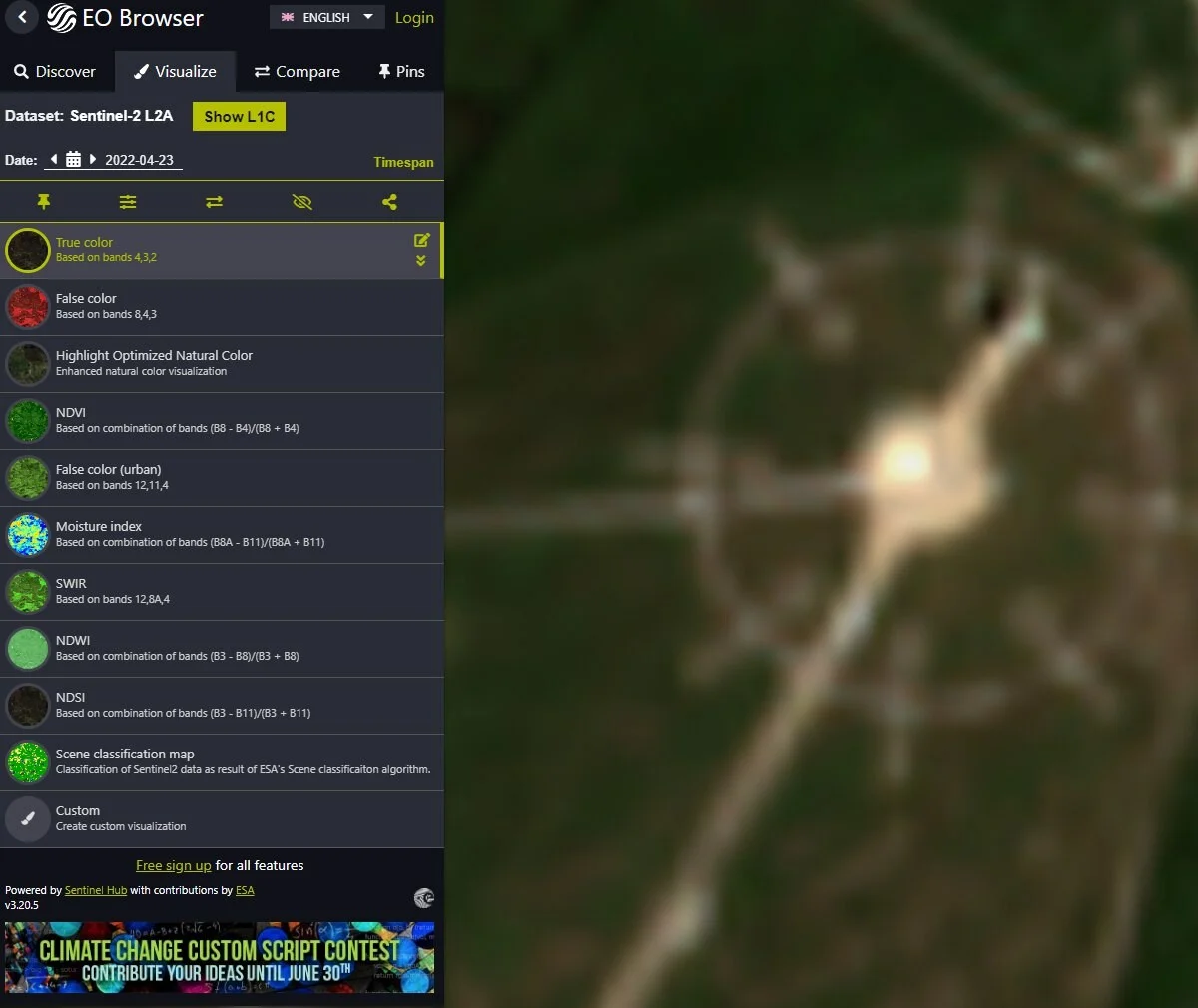The height and width of the screenshot is (1008, 1198).
Task: Click the Login link
Action: click(414, 17)
